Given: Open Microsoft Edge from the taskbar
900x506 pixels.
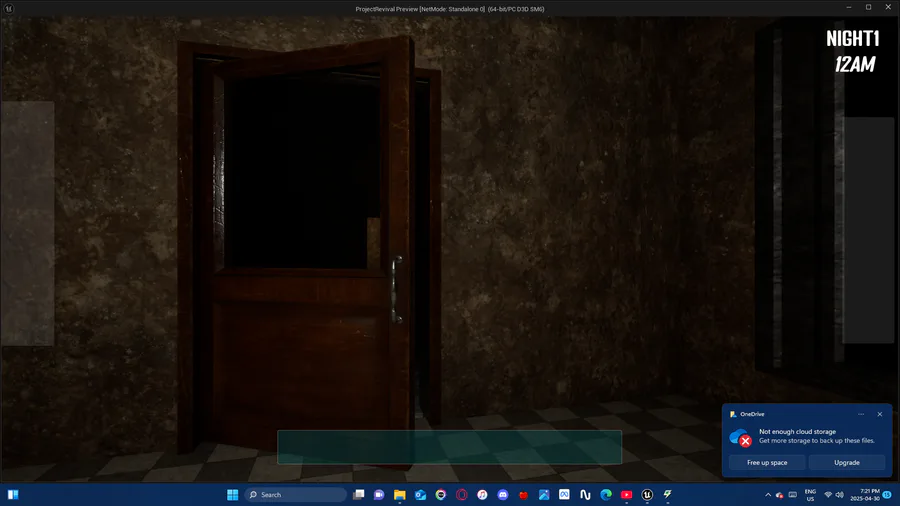Looking at the screenshot, I should click(x=606, y=495).
